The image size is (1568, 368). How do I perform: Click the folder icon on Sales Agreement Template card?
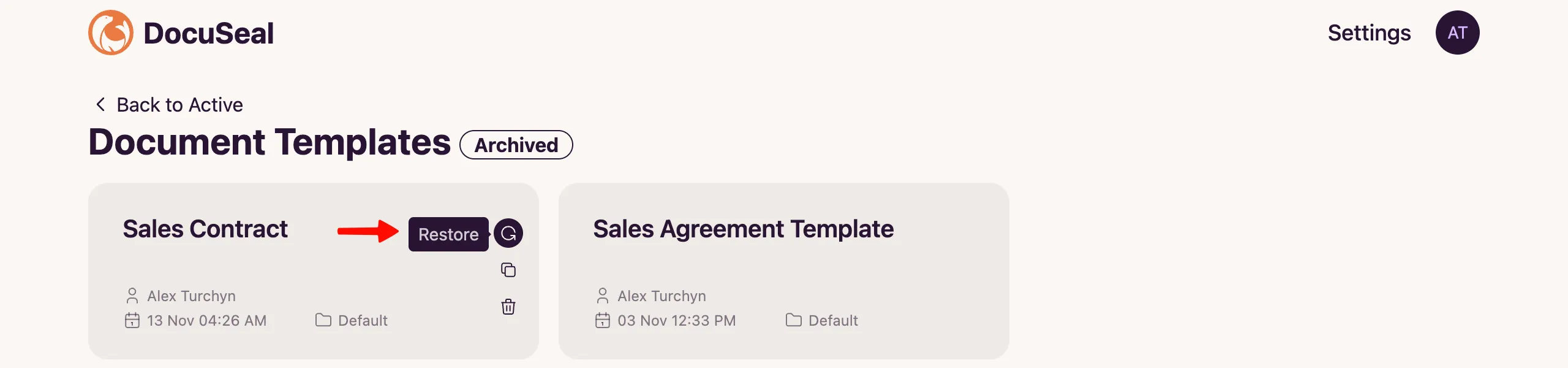tap(794, 320)
